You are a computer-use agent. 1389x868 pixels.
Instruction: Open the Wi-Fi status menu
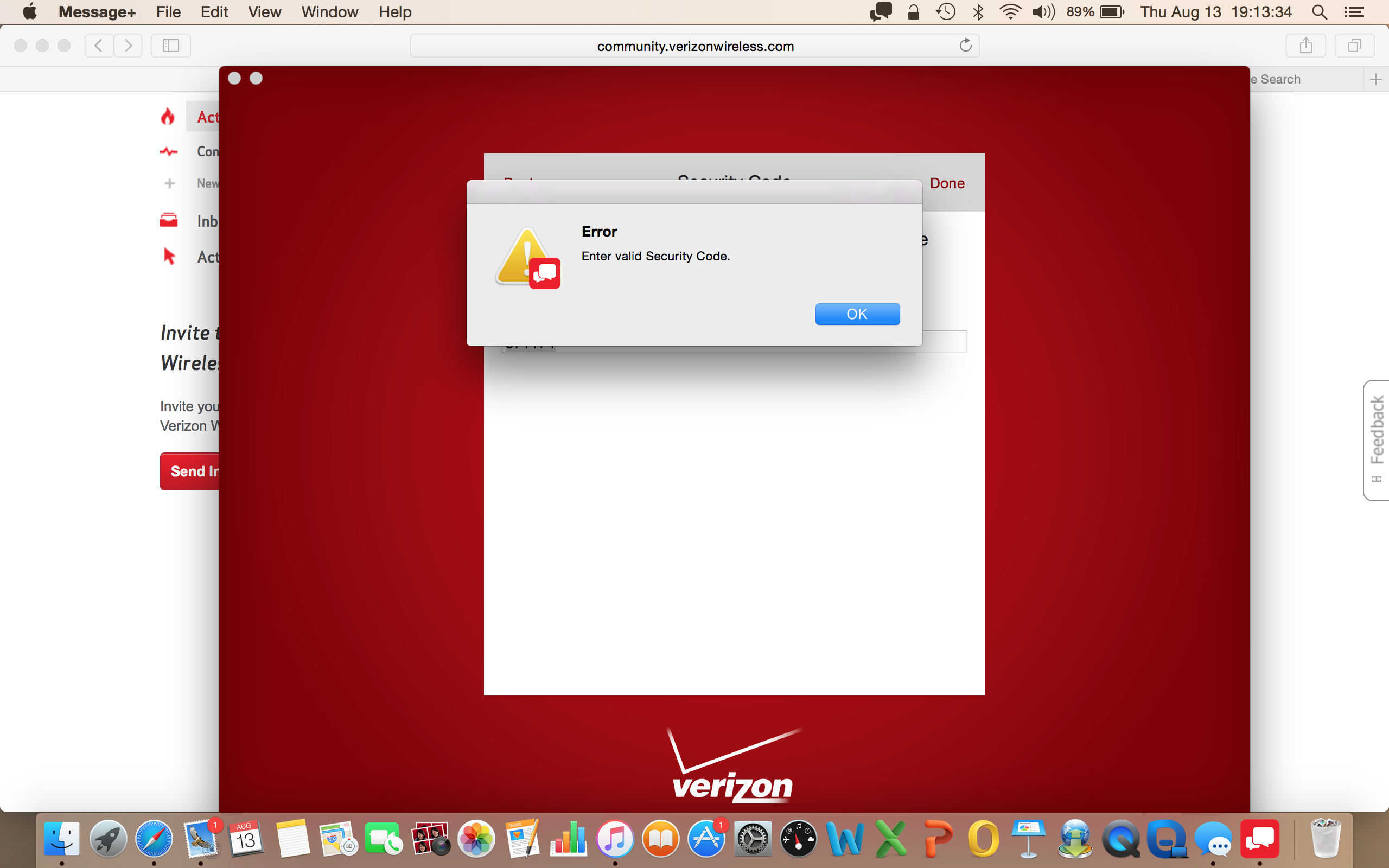coord(1010,11)
